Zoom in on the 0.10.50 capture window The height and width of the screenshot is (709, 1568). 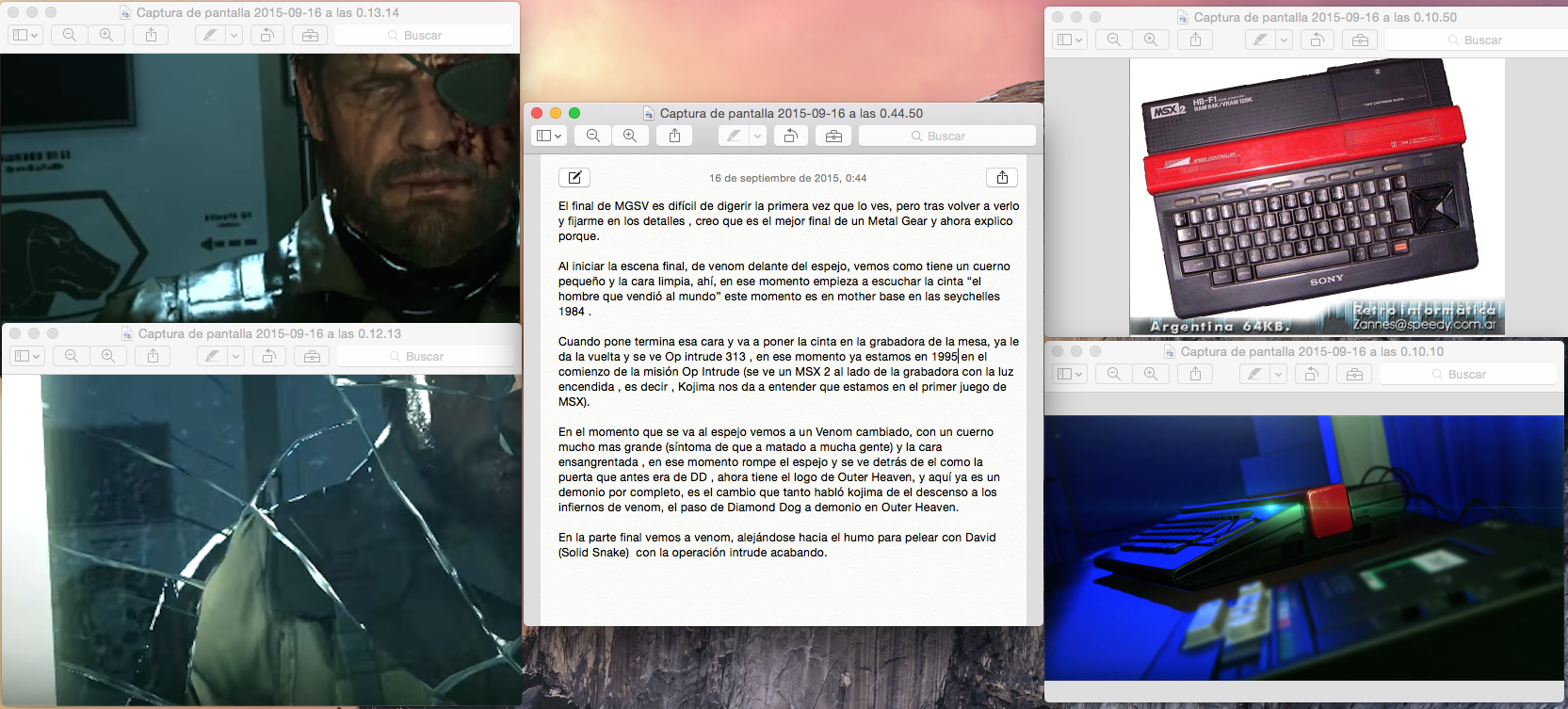coord(1151,40)
